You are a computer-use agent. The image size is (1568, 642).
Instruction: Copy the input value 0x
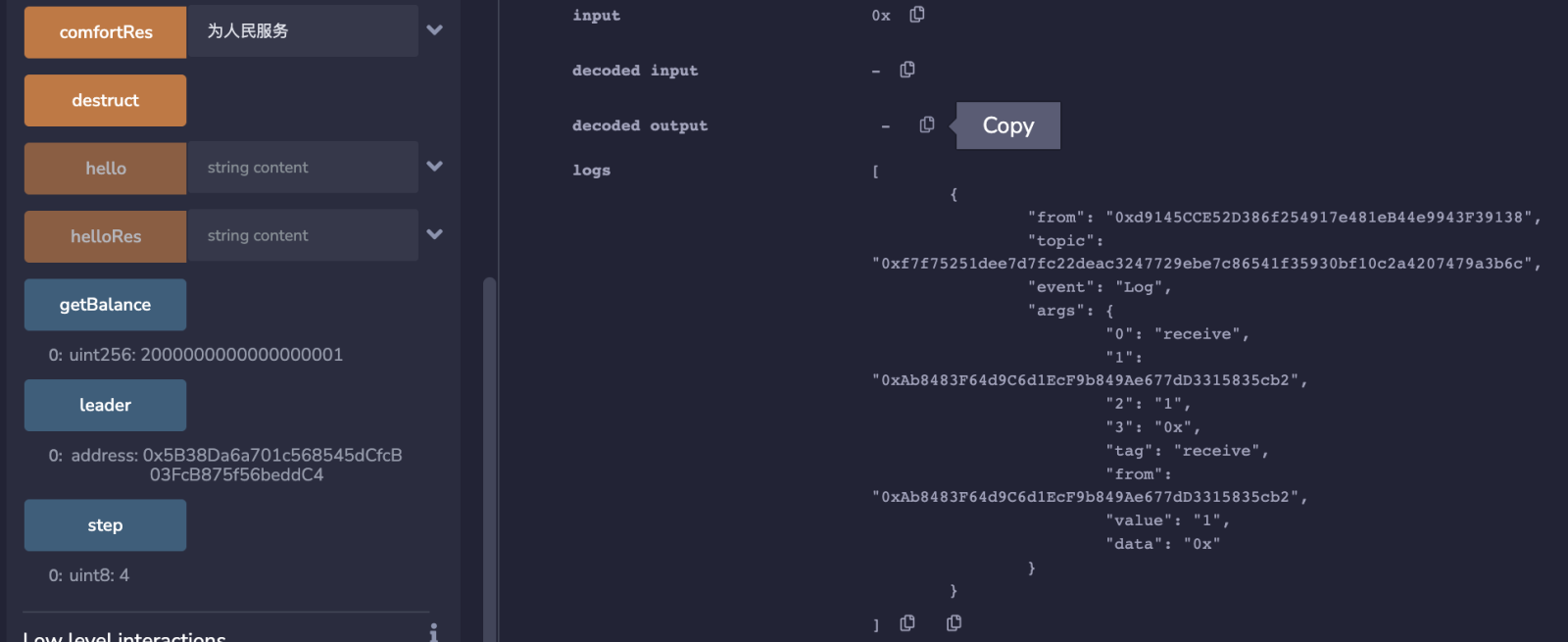(916, 15)
